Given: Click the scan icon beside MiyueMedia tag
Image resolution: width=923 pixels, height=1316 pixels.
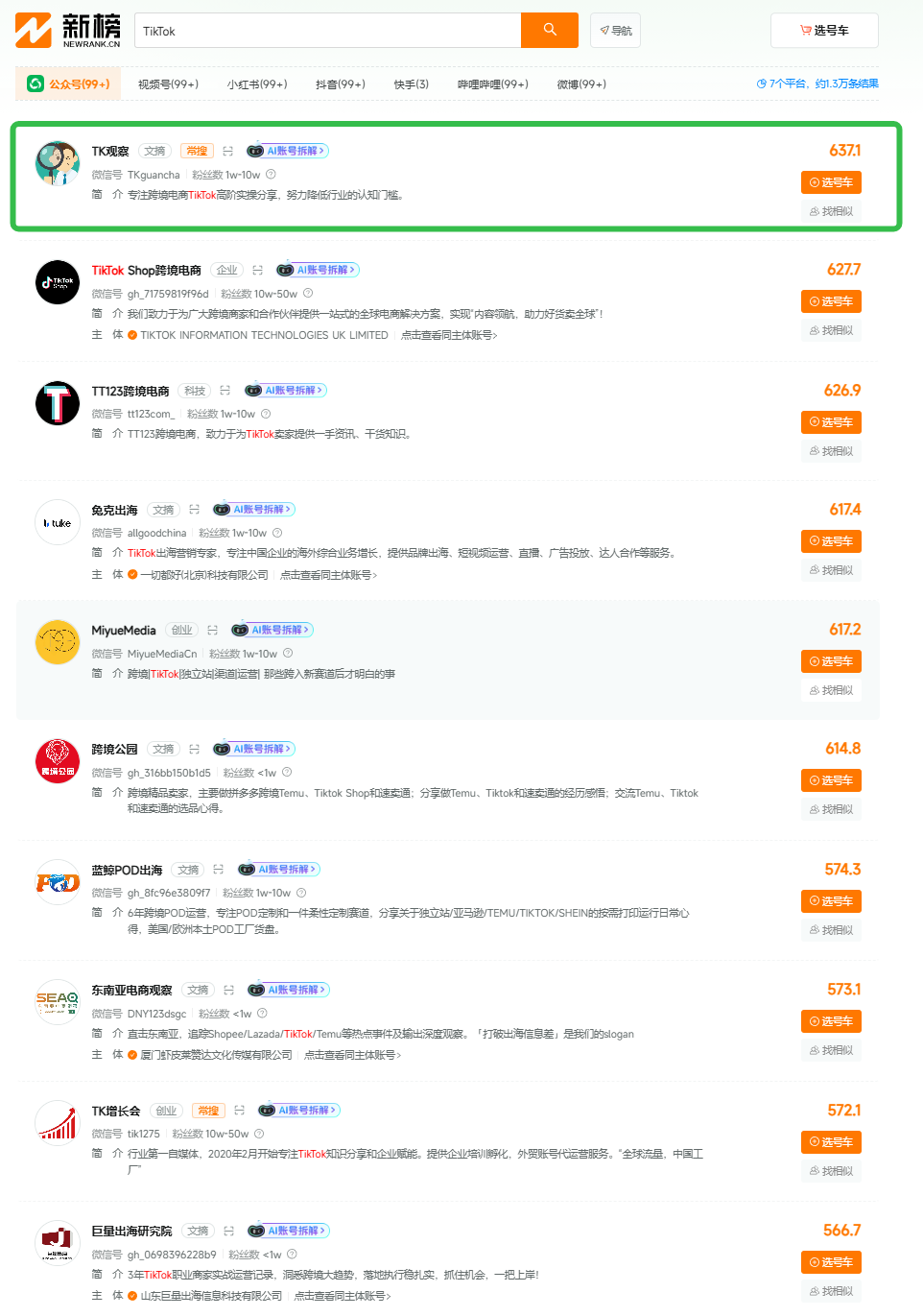Looking at the screenshot, I should pyautogui.click(x=213, y=631).
